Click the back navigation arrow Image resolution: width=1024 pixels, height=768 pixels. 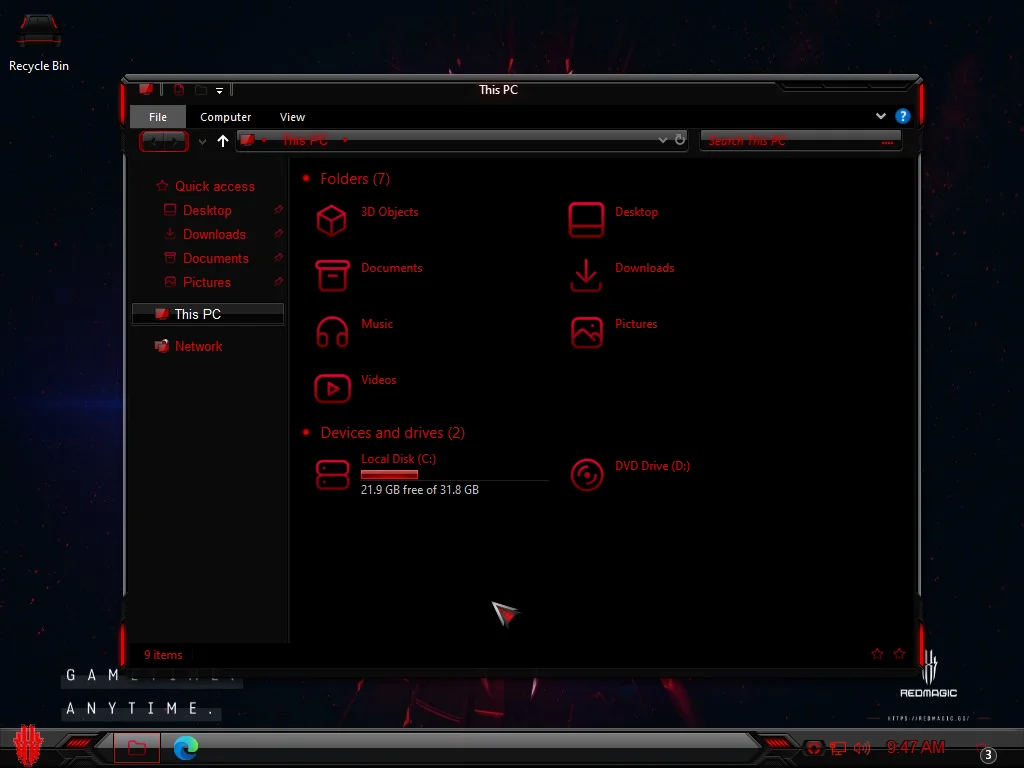[x=152, y=141]
